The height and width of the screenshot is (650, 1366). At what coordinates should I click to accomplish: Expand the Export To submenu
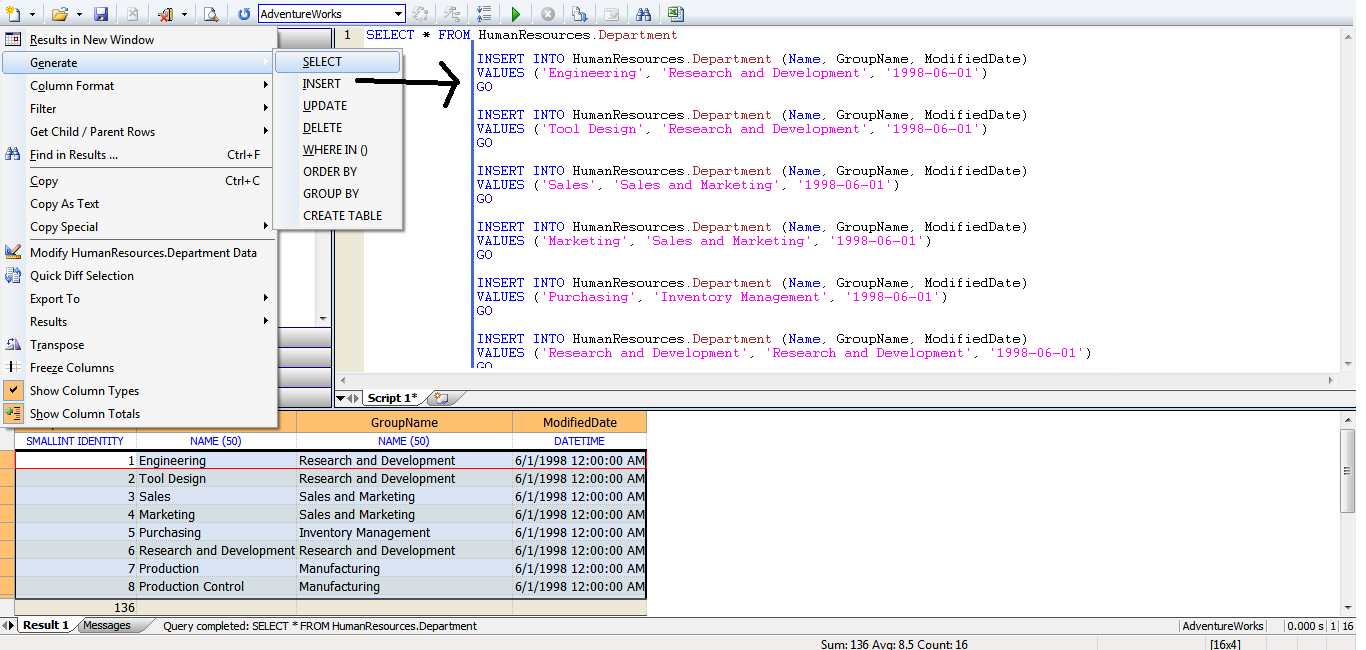(54, 298)
